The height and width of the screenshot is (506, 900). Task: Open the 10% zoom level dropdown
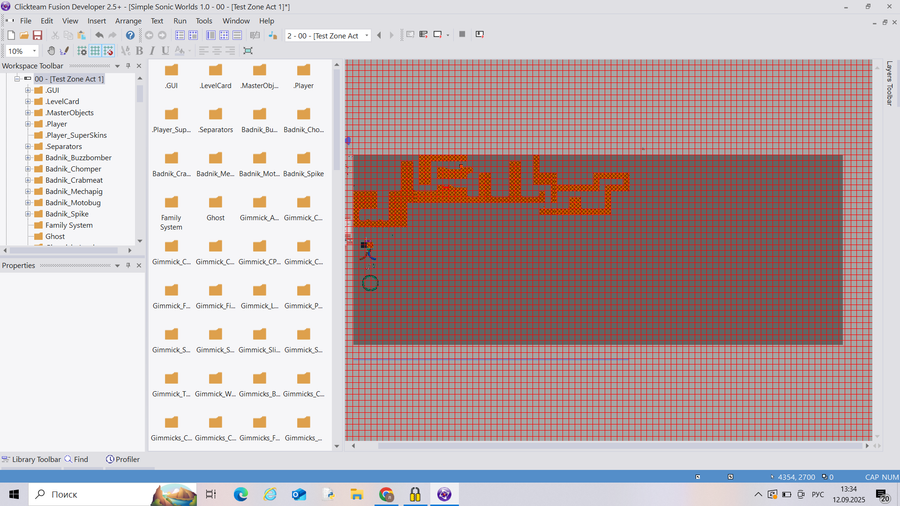[34, 51]
